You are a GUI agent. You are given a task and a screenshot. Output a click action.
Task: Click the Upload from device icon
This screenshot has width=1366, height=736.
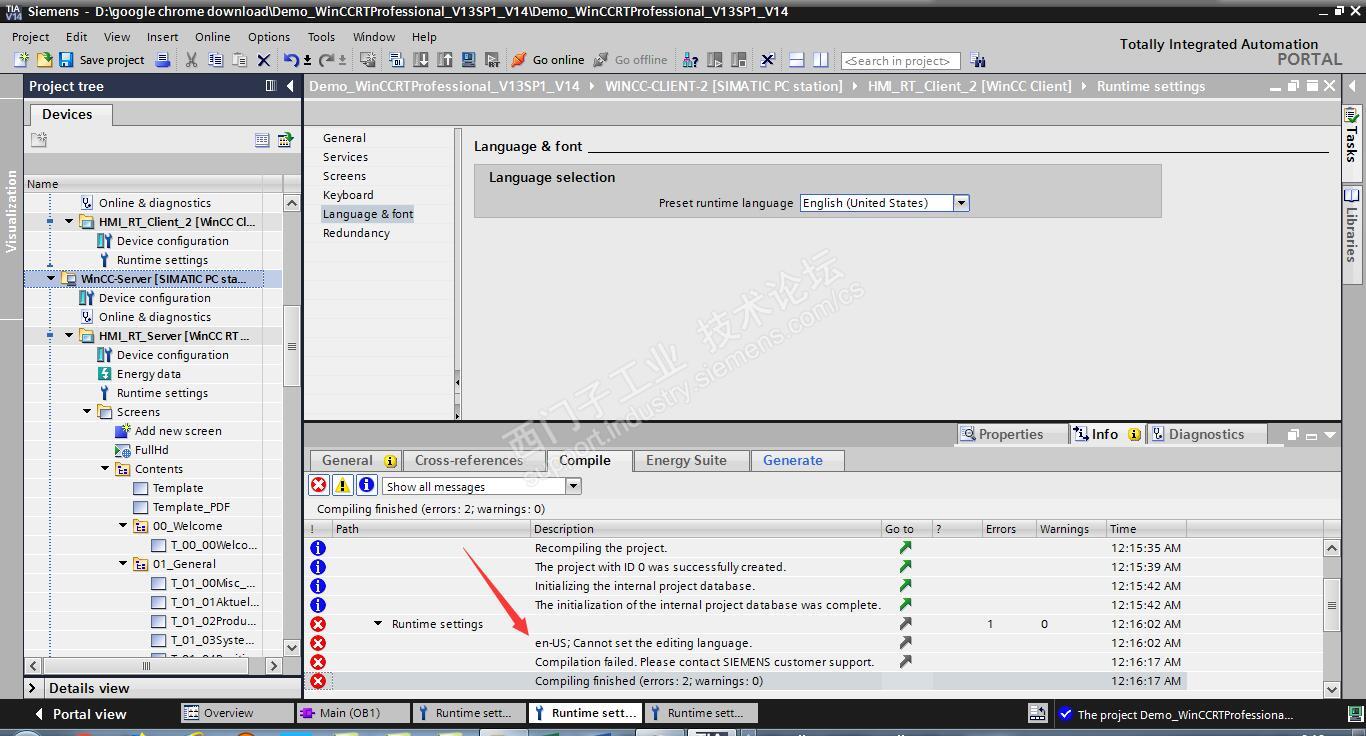point(444,60)
